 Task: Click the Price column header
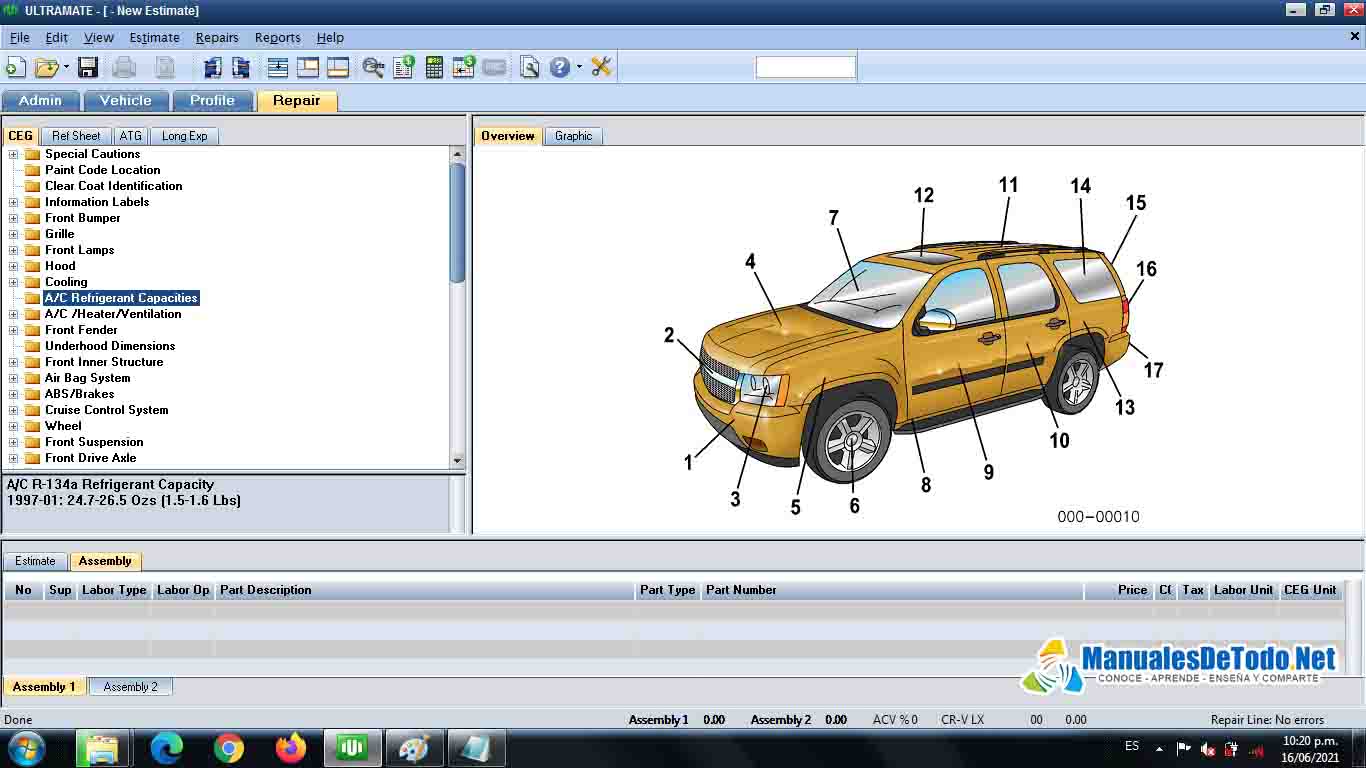coord(1119,590)
